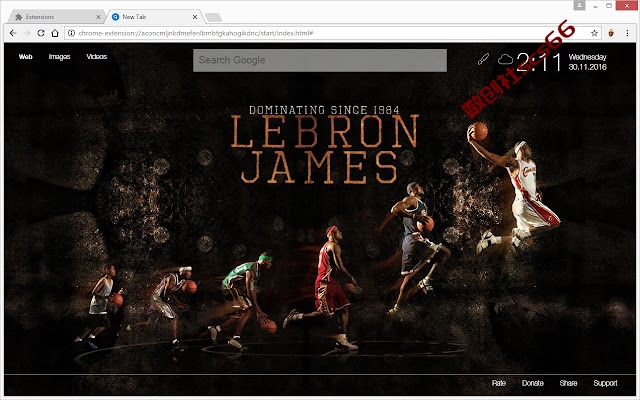640x400 pixels.
Task: Close the Extensions tab
Action: (x=98, y=17)
